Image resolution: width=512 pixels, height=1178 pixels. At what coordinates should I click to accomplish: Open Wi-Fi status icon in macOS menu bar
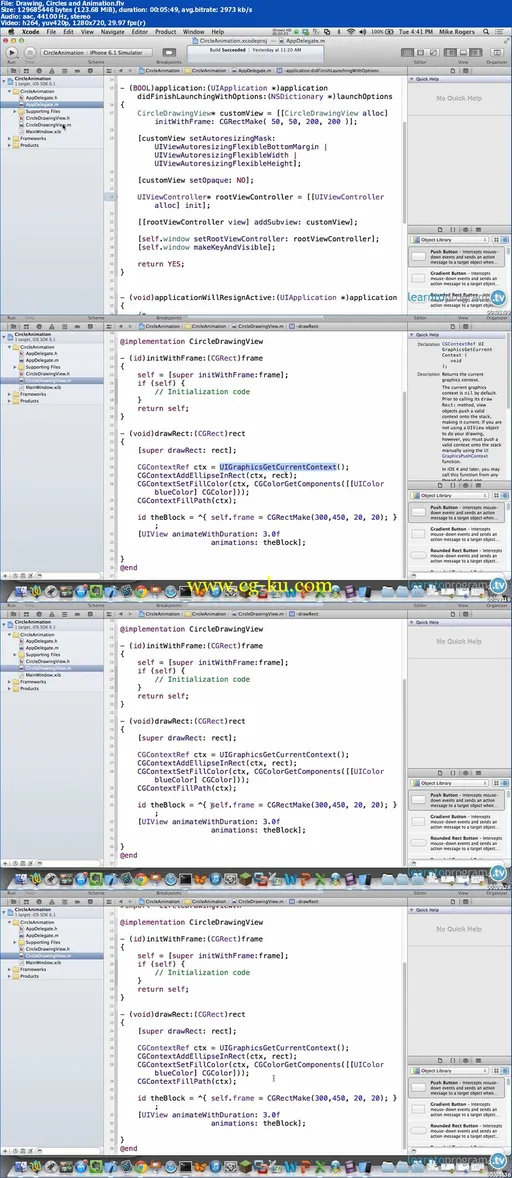351,32
